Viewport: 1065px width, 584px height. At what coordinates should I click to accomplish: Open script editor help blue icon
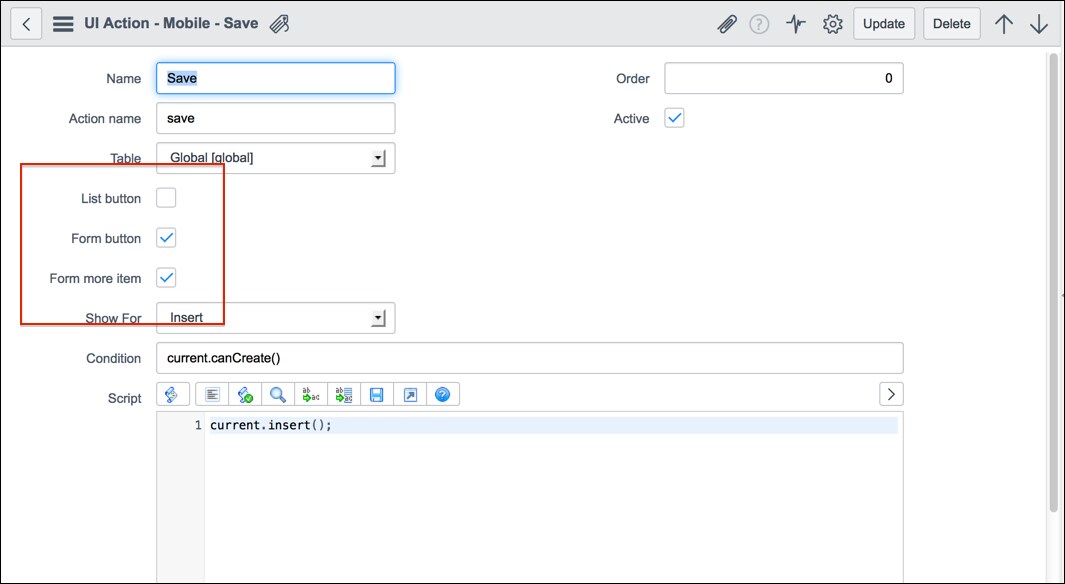click(442, 394)
